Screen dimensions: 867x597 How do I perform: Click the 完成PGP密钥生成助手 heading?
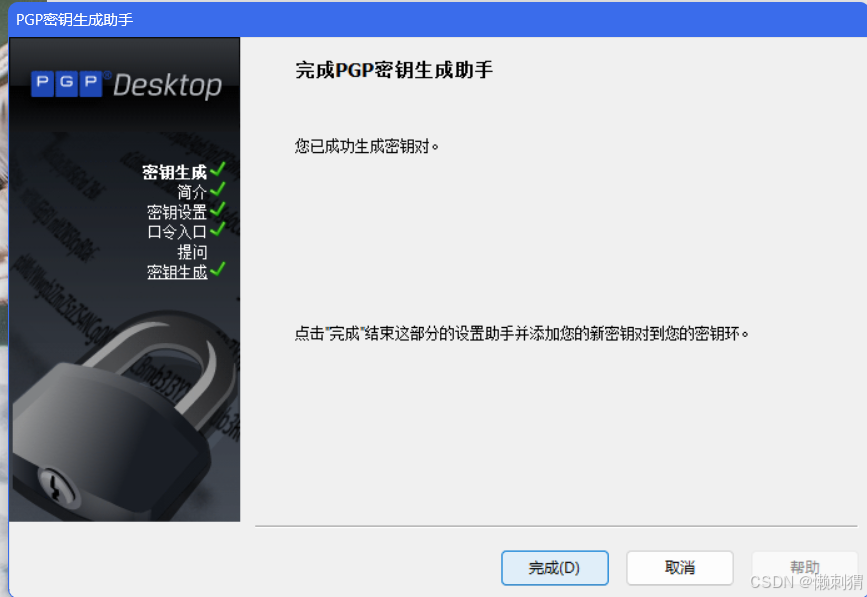[x=394, y=70]
